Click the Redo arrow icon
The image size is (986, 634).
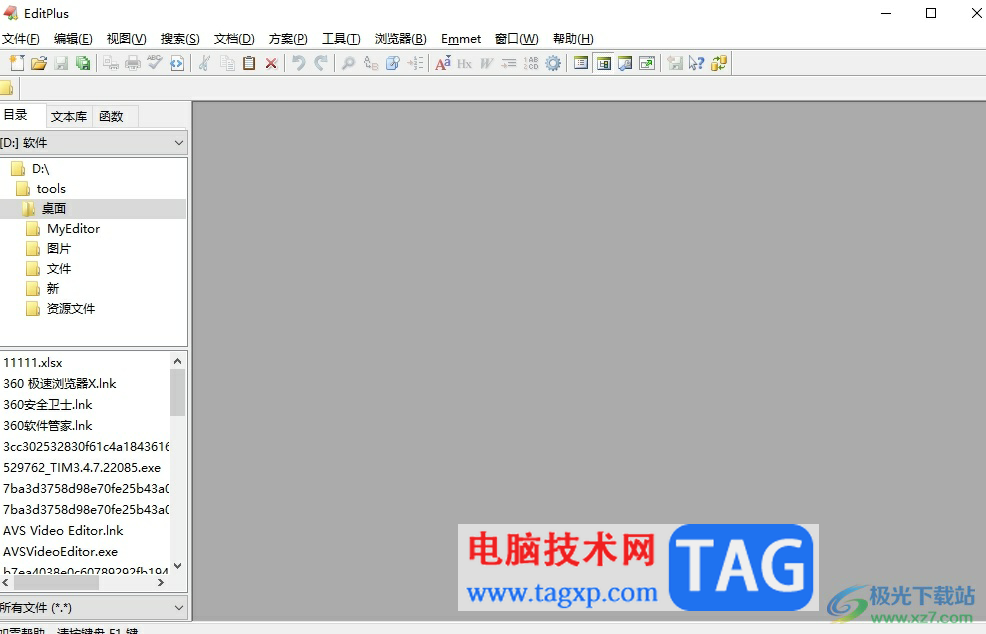[x=321, y=63]
